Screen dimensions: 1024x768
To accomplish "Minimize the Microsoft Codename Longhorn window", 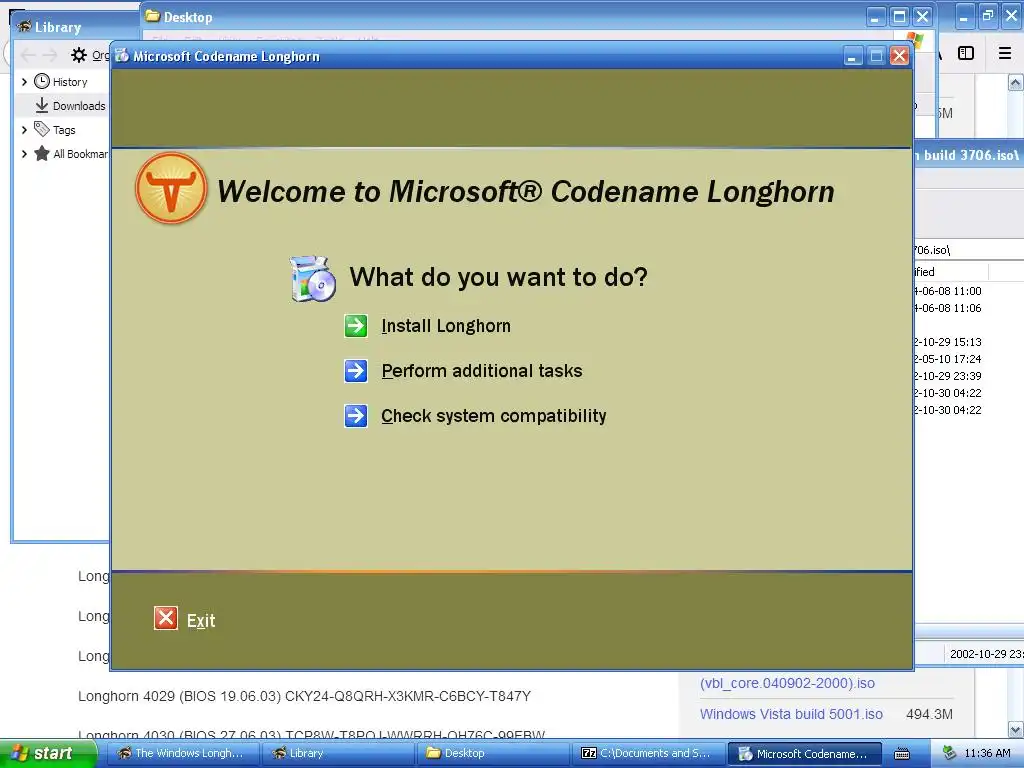I will pos(852,56).
